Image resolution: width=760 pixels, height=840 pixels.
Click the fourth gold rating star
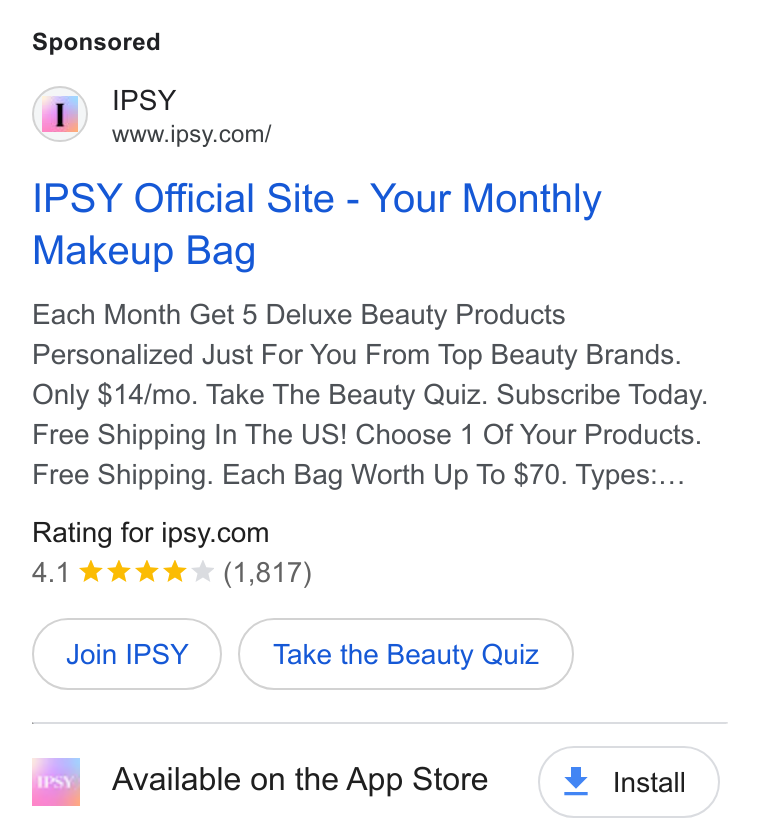click(175, 572)
